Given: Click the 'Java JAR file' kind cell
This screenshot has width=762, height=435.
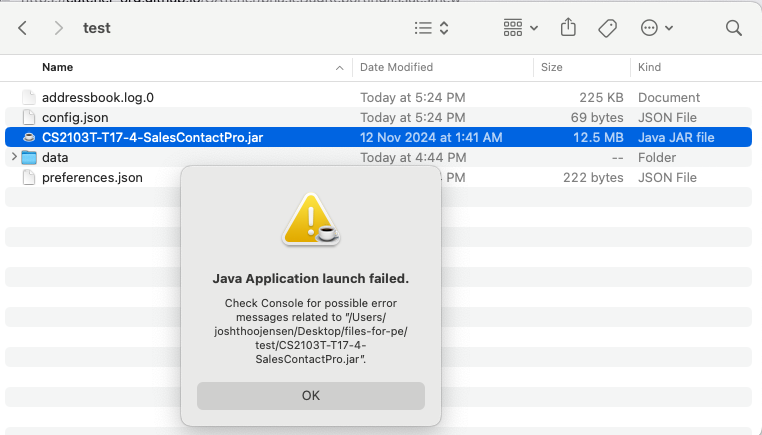Looking at the screenshot, I should coord(676,137).
